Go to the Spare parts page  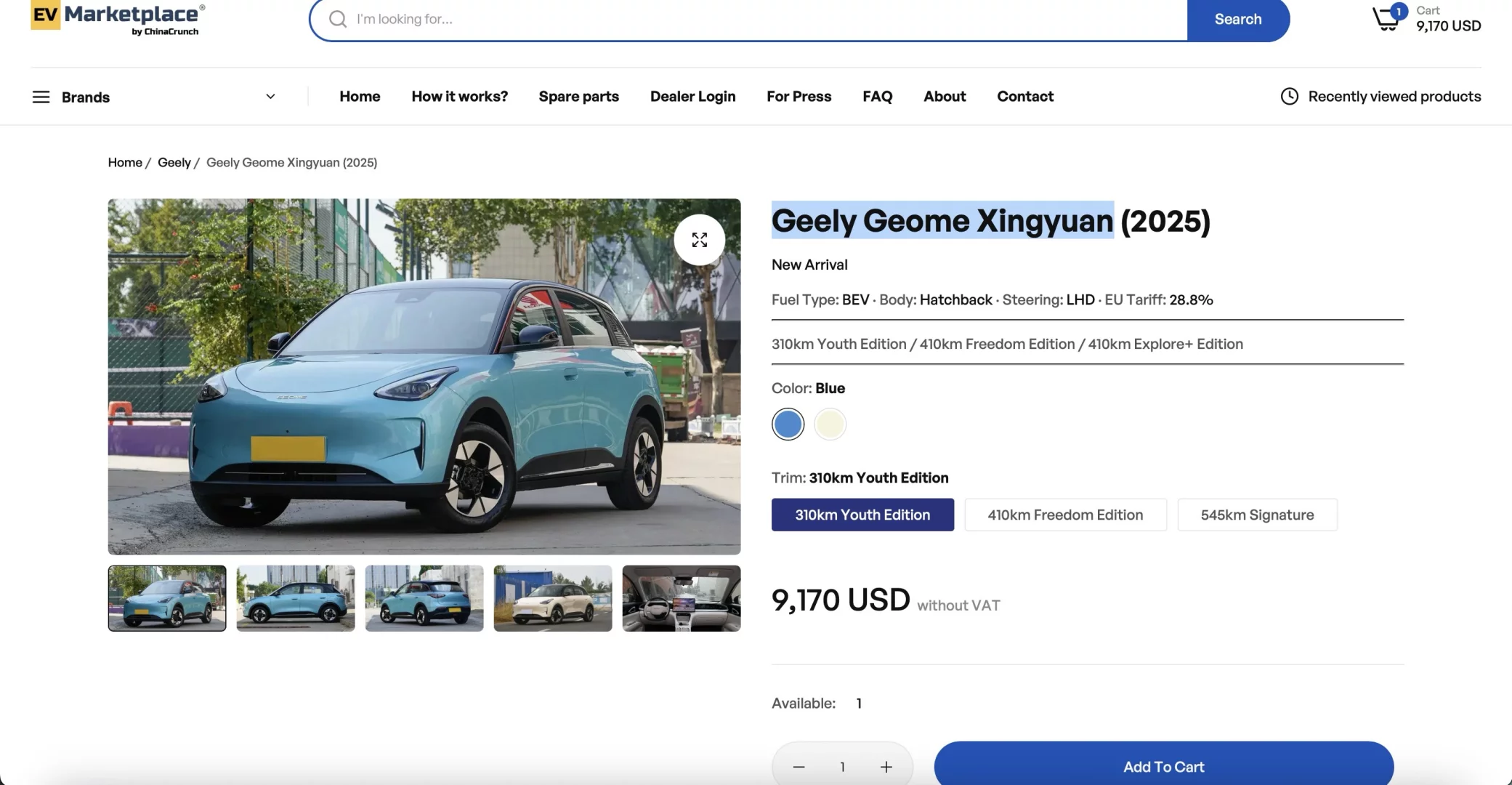point(578,96)
